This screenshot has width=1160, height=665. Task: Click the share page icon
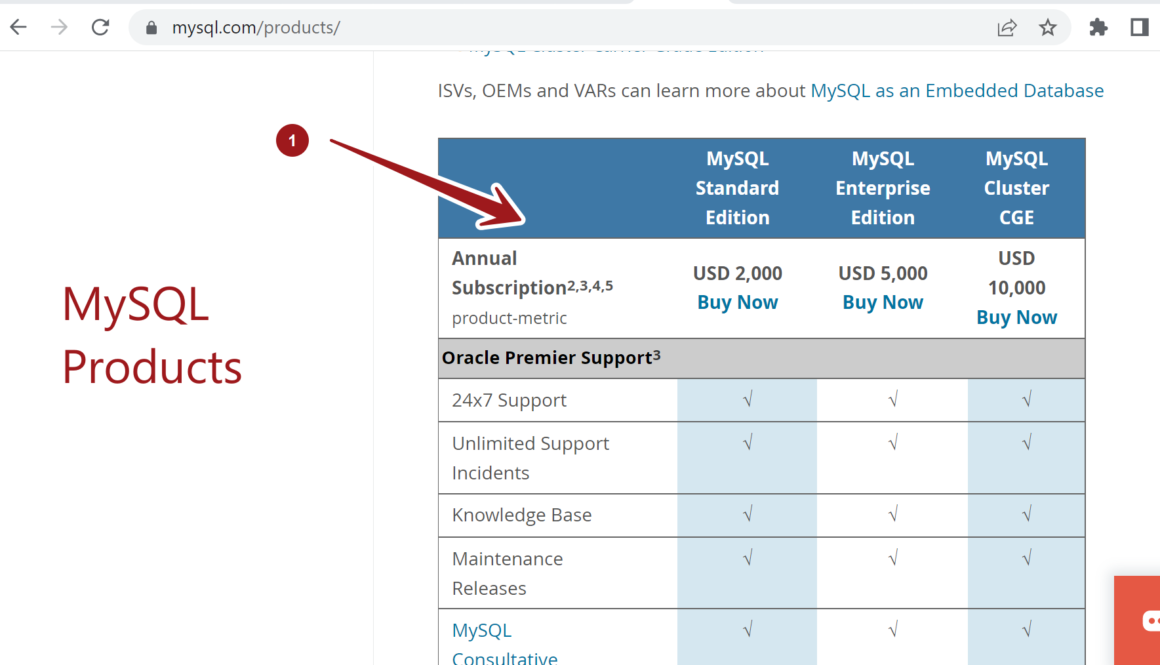[1006, 27]
